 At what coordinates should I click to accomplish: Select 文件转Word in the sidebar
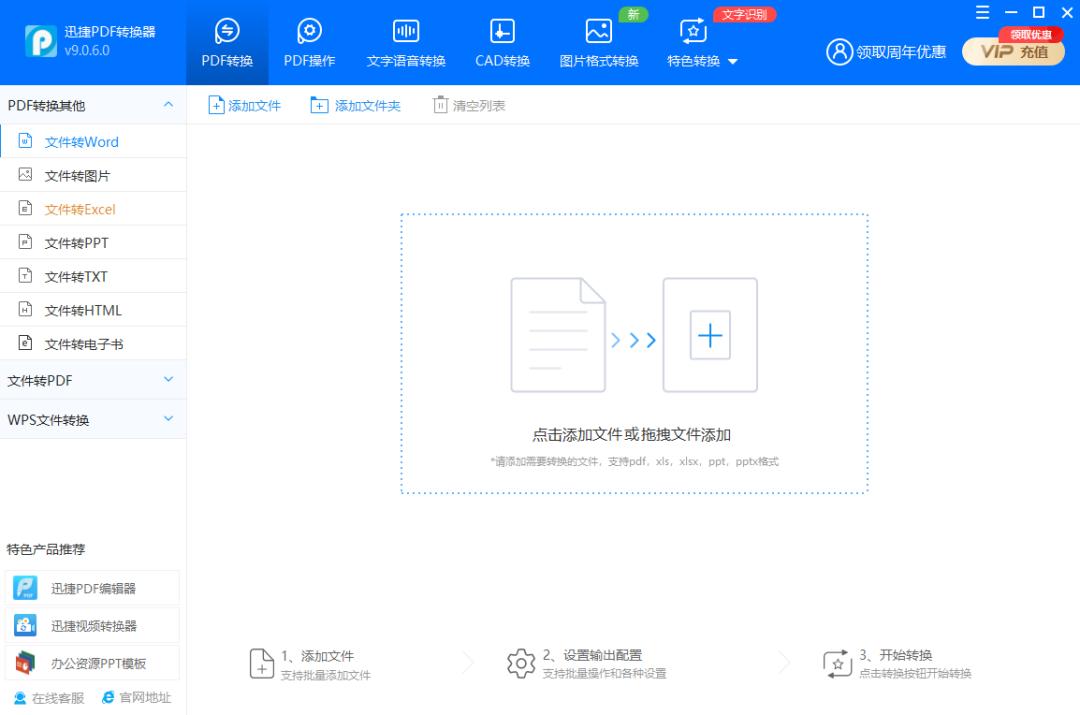(80, 141)
